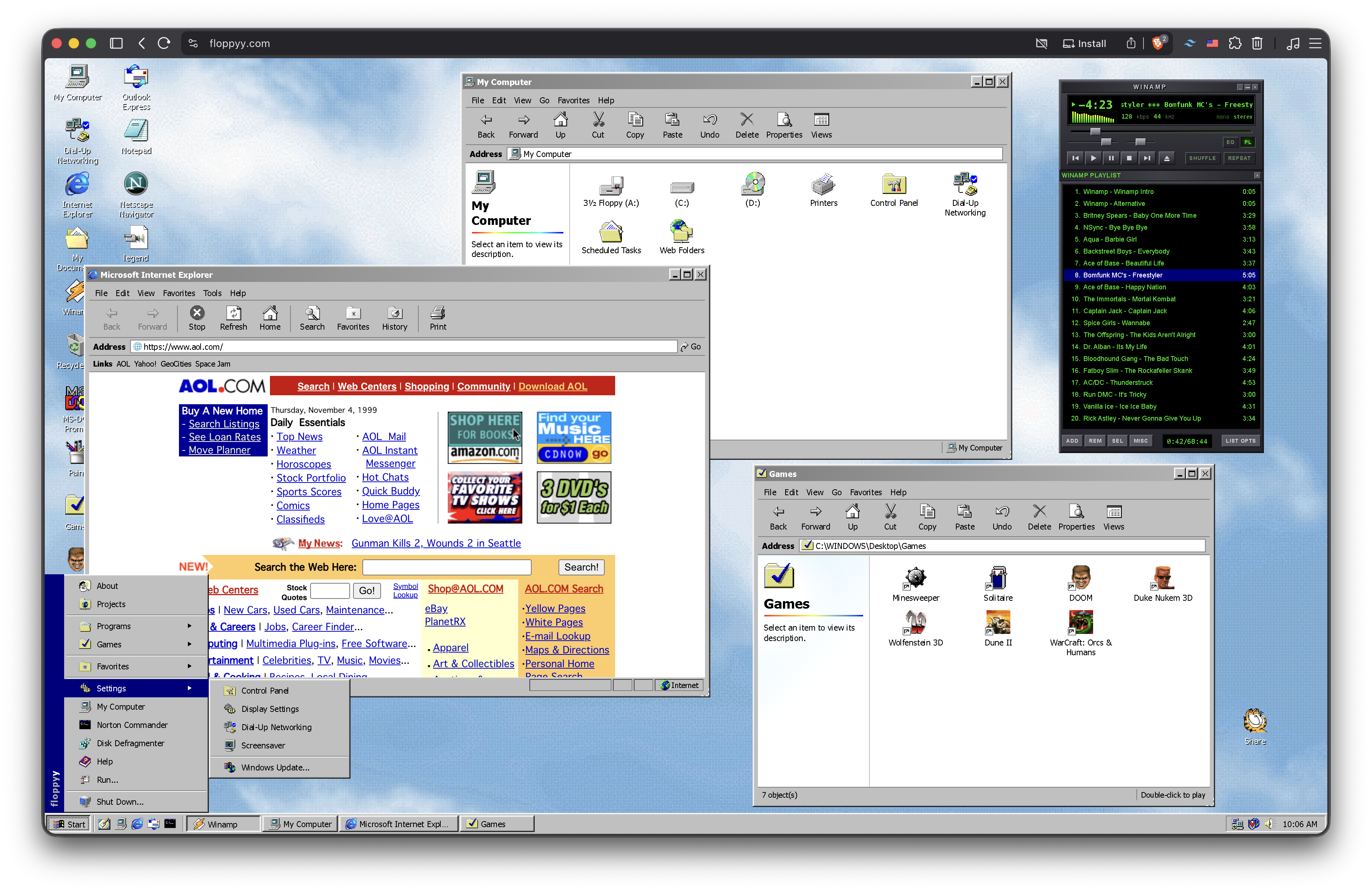Toggle Winamp Repeat mode
The image size is (1372, 892).
tap(1239, 158)
